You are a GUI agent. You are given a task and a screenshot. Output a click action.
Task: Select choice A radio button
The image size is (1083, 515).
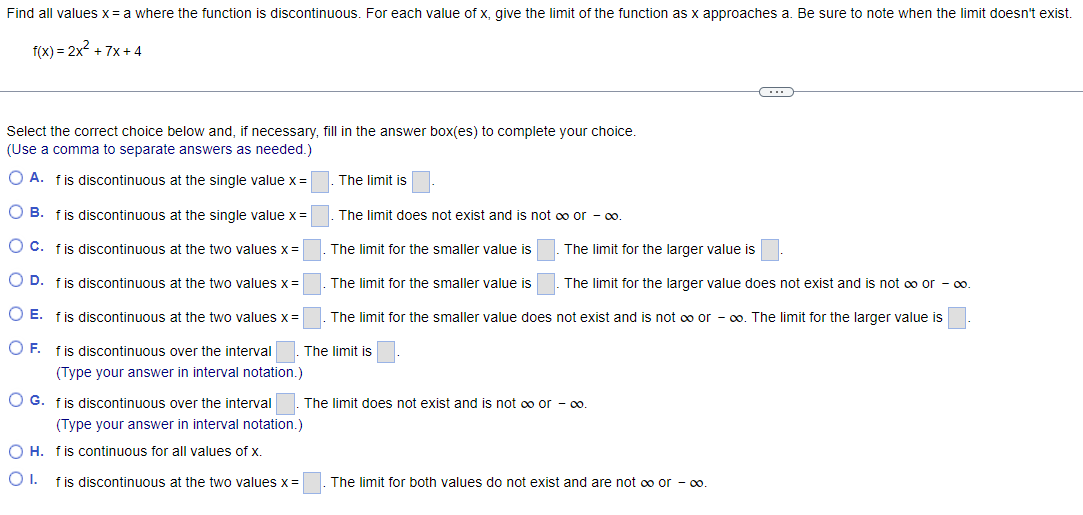coord(16,179)
